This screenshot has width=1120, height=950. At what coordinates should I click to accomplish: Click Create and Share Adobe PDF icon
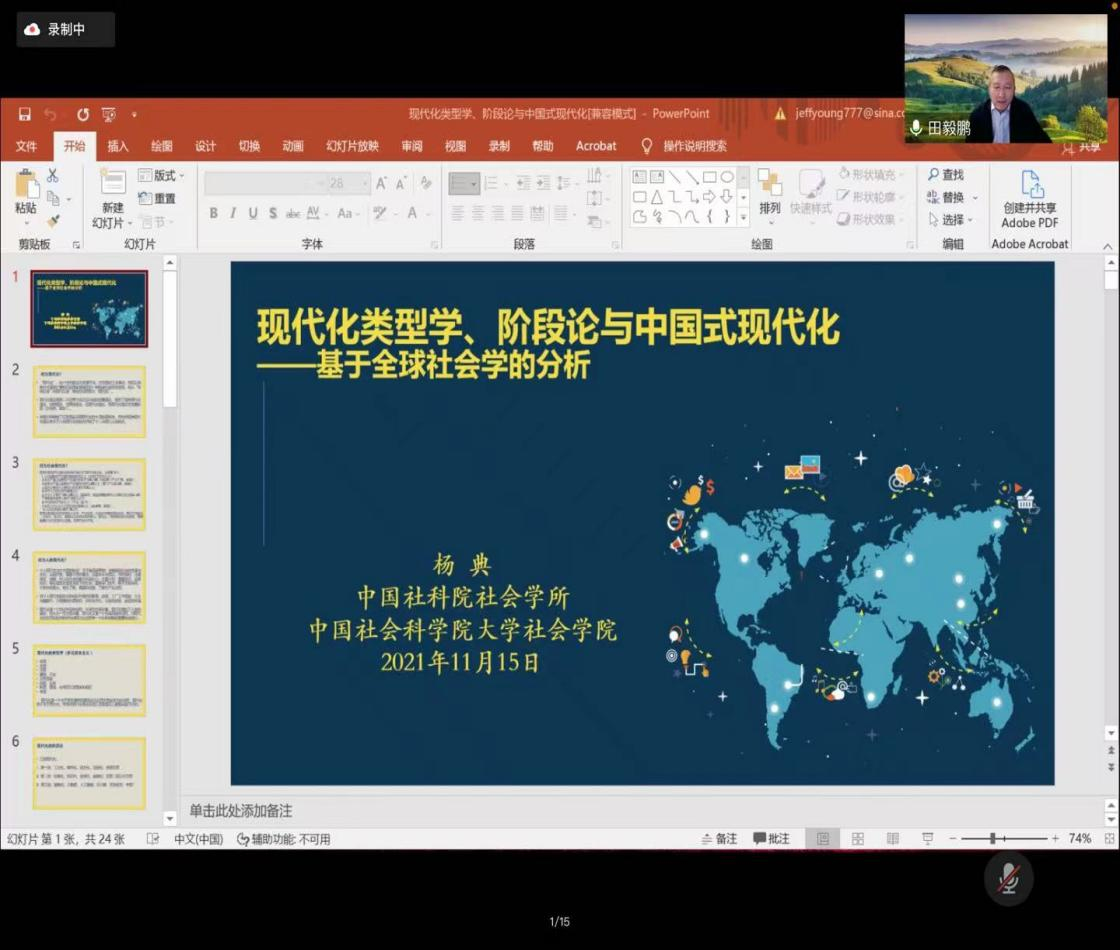[1031, 185]
